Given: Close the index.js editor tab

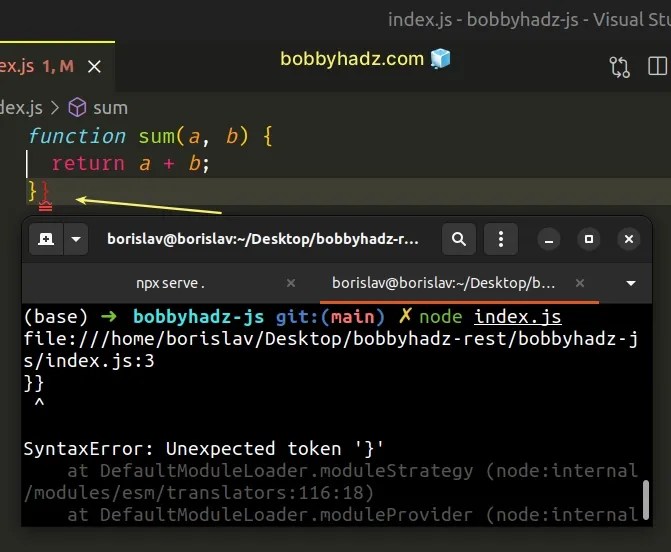Looking at the screenshot, I should pos(94,67).
